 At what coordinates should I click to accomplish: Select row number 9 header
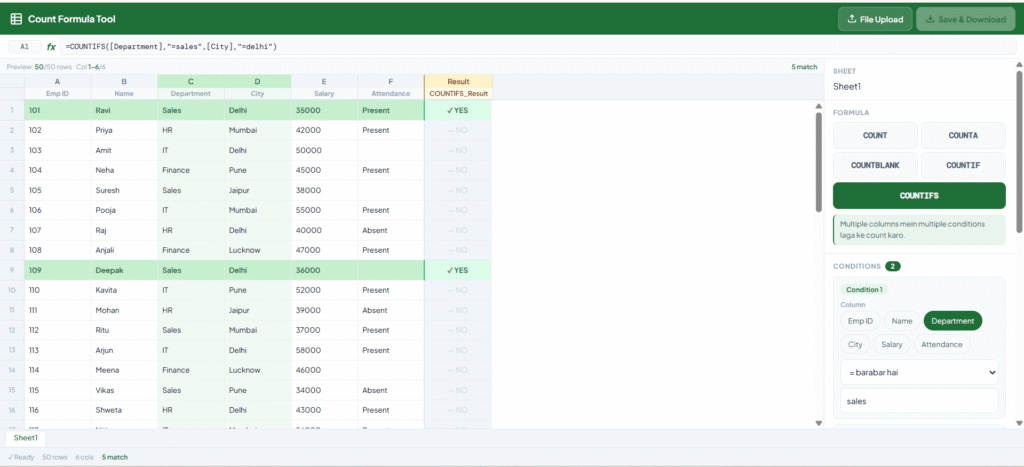pyautogui.click(x=12, y=270)
